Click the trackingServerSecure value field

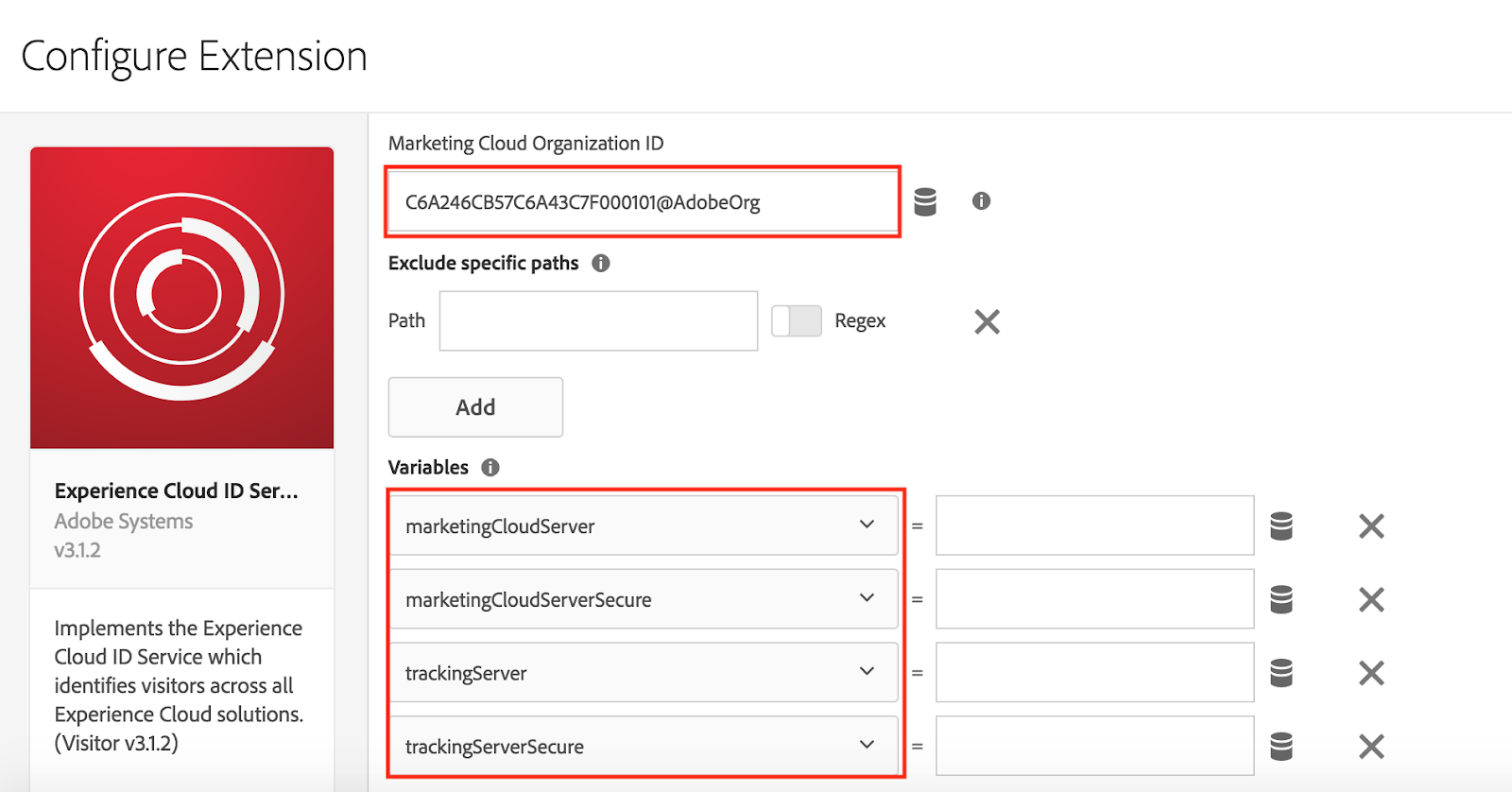(1095, 747)
